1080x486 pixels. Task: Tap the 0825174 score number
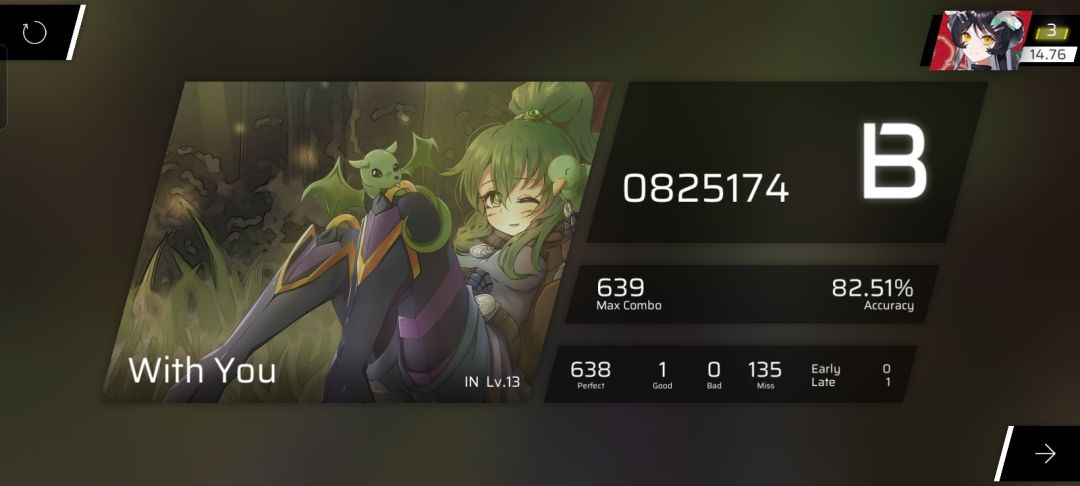click(705, 189)
